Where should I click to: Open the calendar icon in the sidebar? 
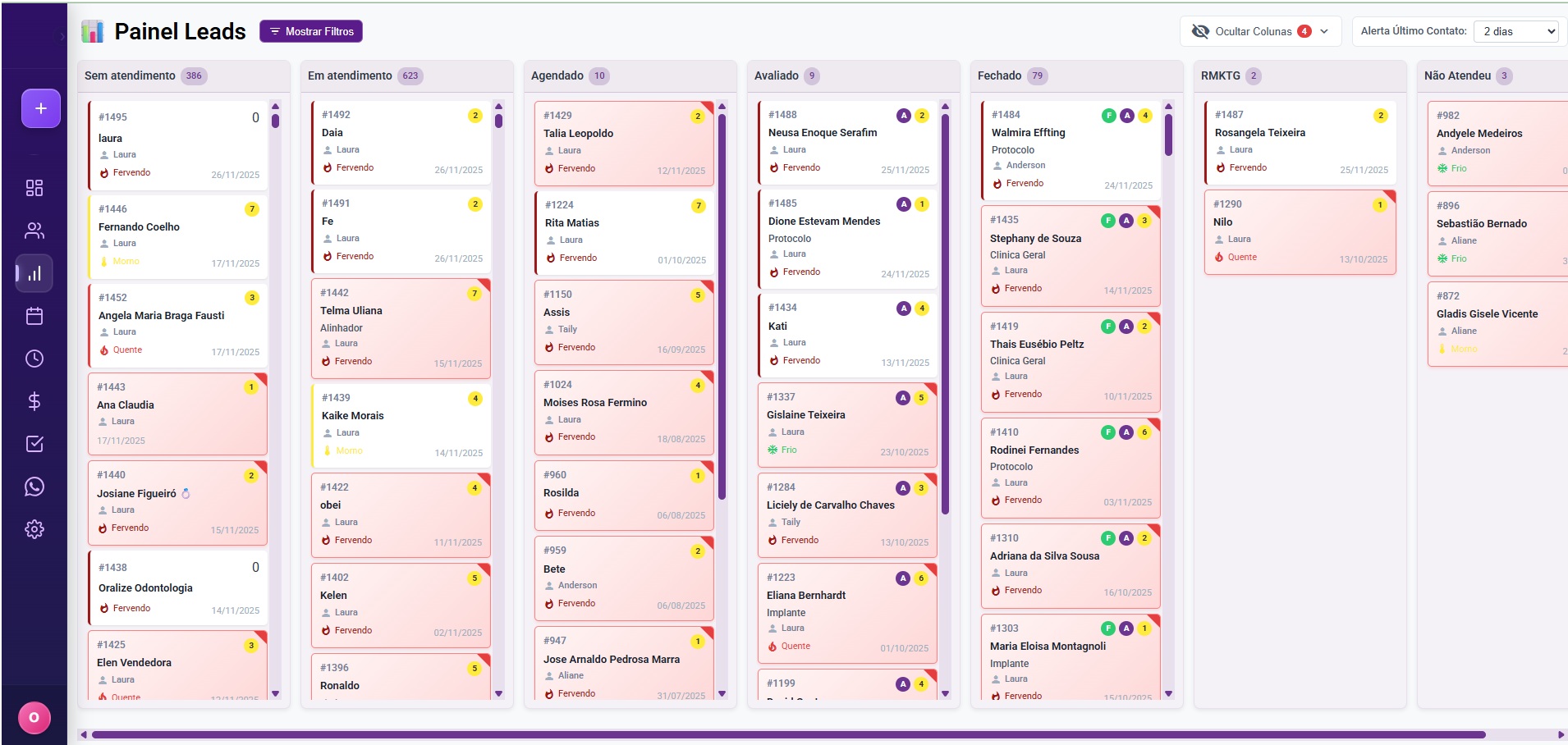tap(34, 316)
